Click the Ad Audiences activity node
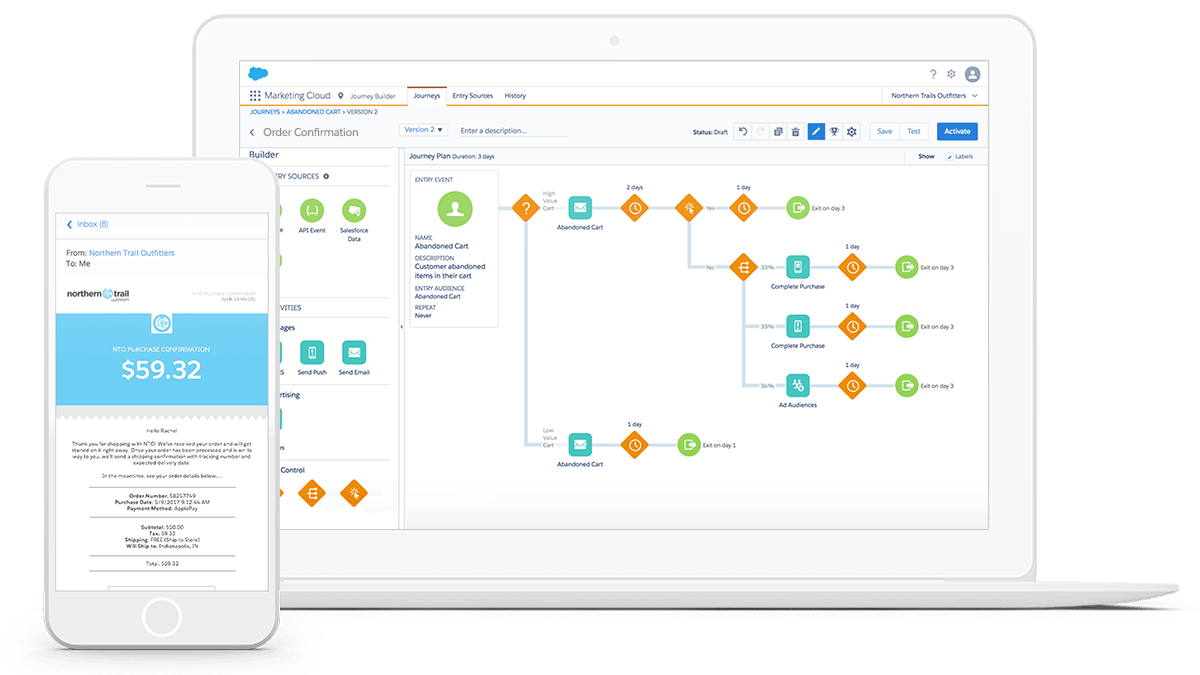This screenshot has width=1200, height=675. [797, 385]
